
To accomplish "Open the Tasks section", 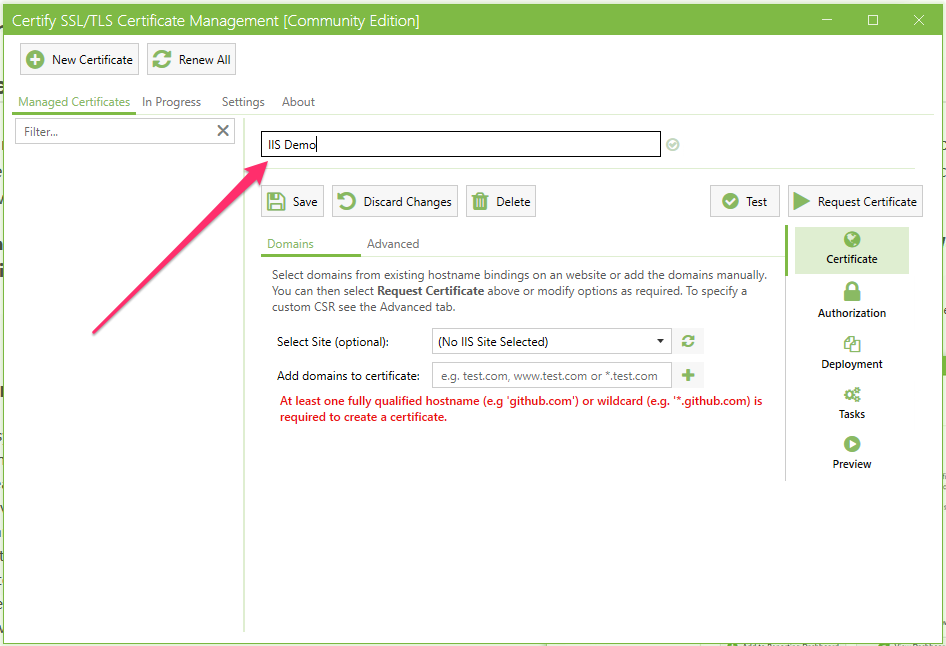I will (851, 404).
